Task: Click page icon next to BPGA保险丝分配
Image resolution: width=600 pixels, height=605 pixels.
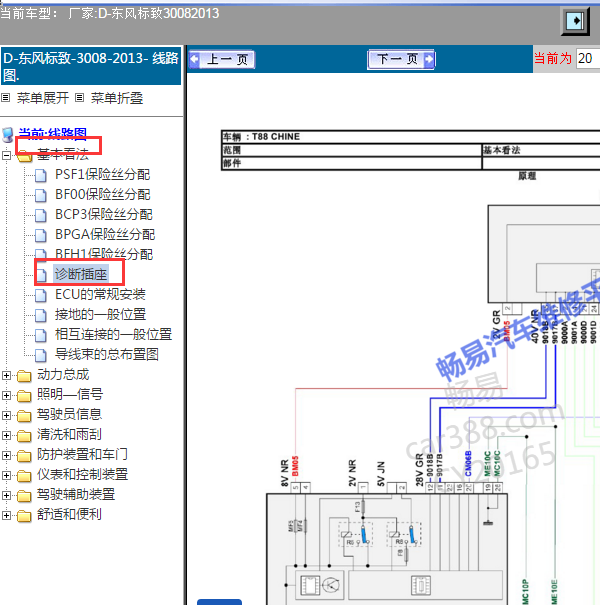Action: pyautogui.click(x=41, y=236)
